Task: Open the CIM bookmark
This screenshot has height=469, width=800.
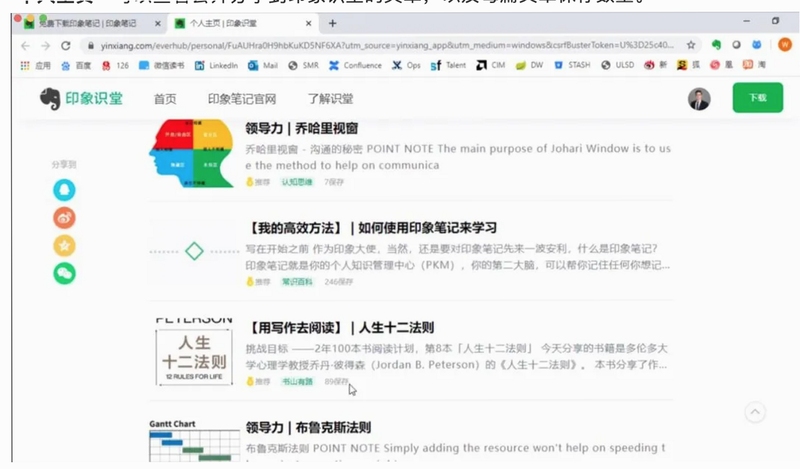Action: pyautogui.click(x=491, y=65)
